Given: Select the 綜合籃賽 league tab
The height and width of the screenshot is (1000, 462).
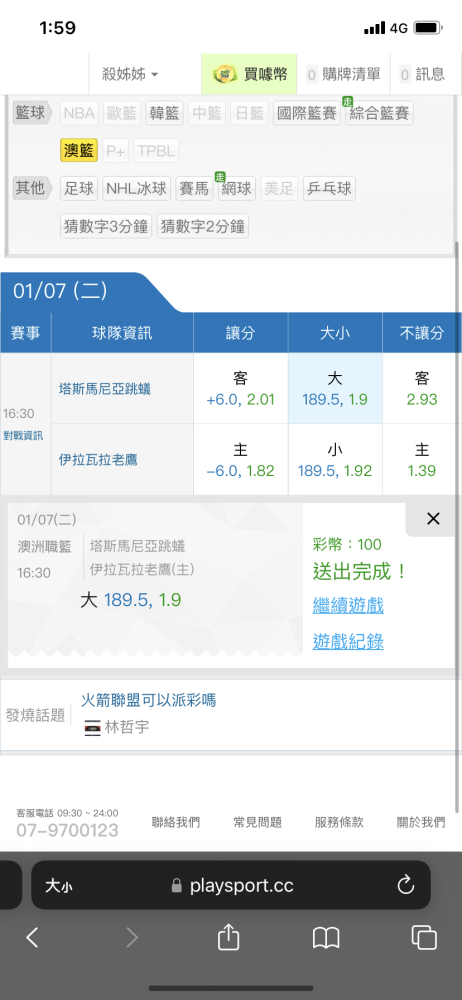Looking at the screenshot, I should (380, 114).
